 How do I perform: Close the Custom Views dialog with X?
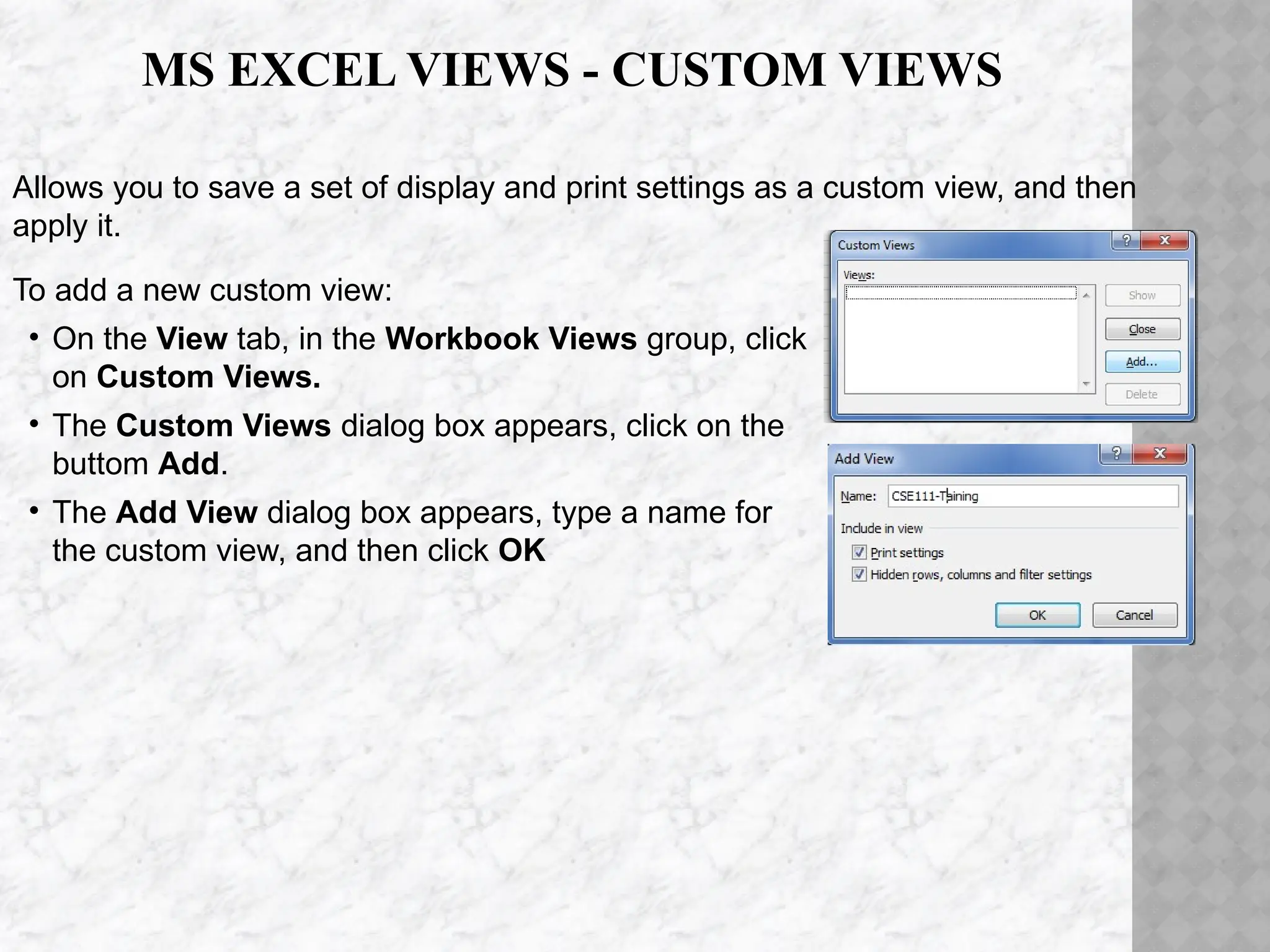click(x=1165, y=240)
